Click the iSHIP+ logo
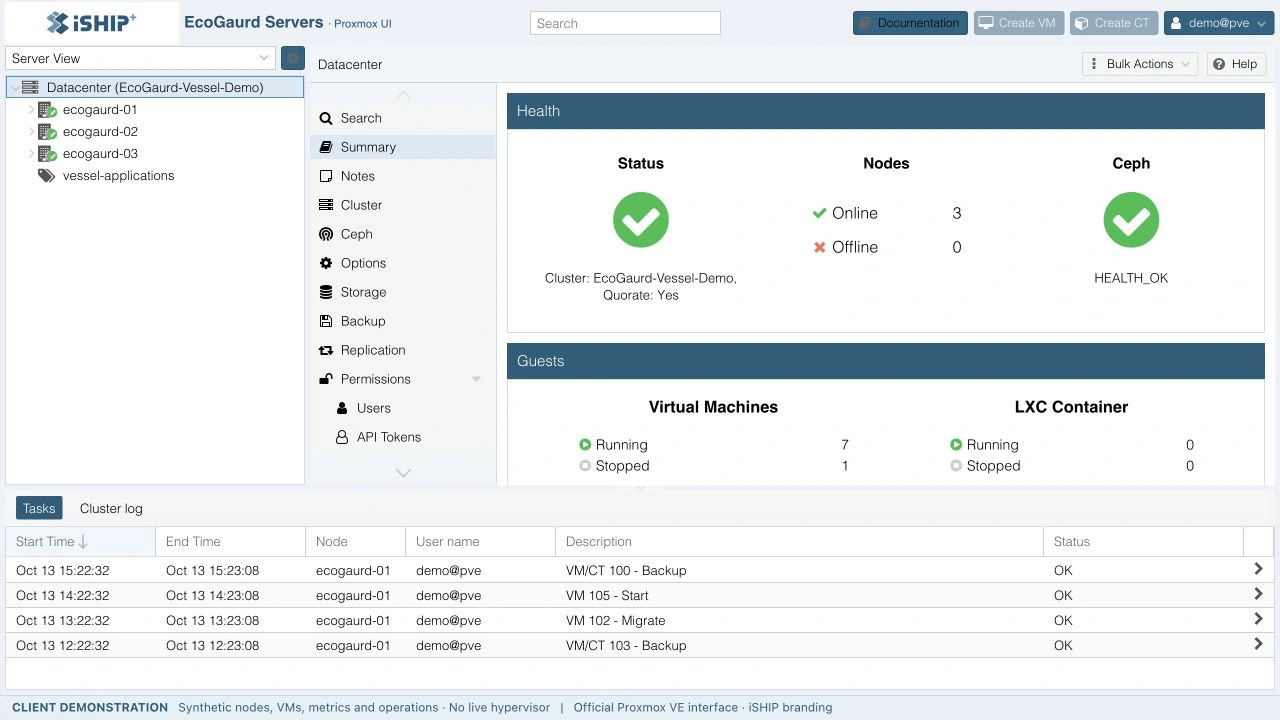Screen dimensions: 1280x720 pyautogui.click(x=91, y=23)
